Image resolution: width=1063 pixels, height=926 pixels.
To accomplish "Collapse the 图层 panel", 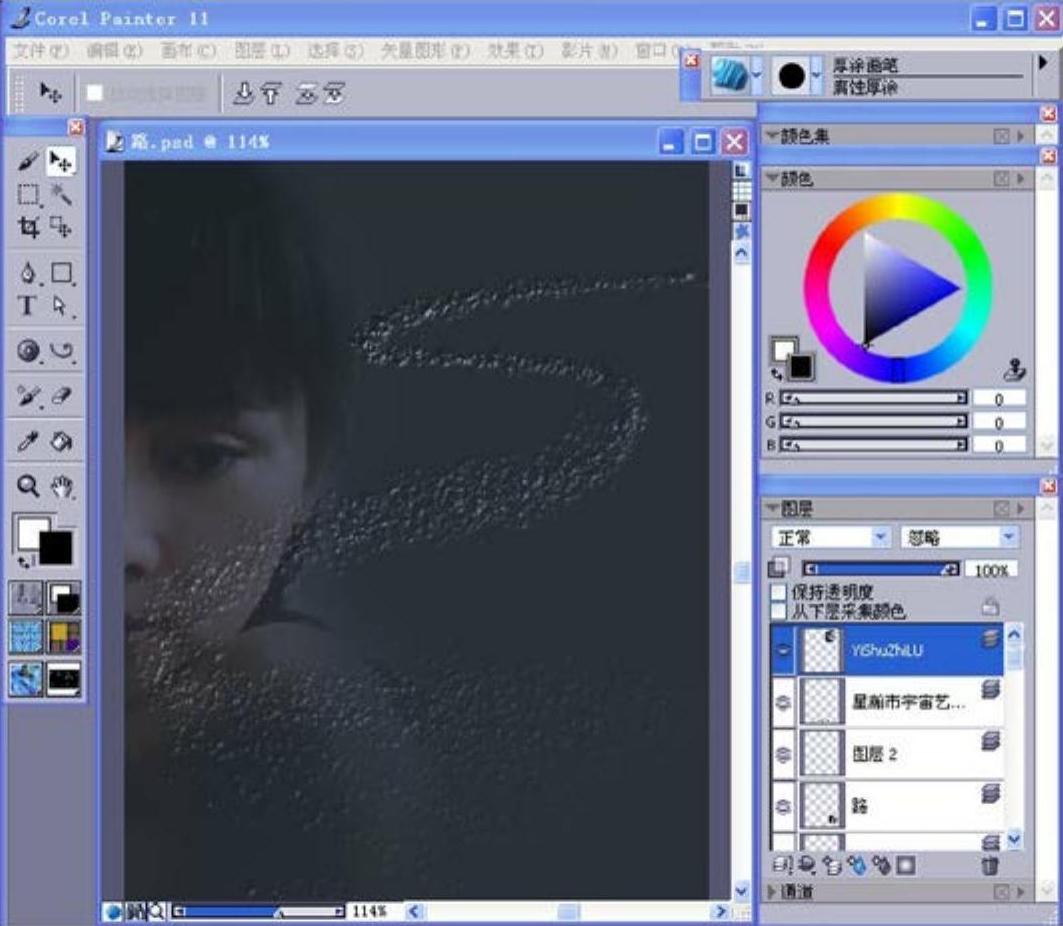I will click(x=771, y=508).
